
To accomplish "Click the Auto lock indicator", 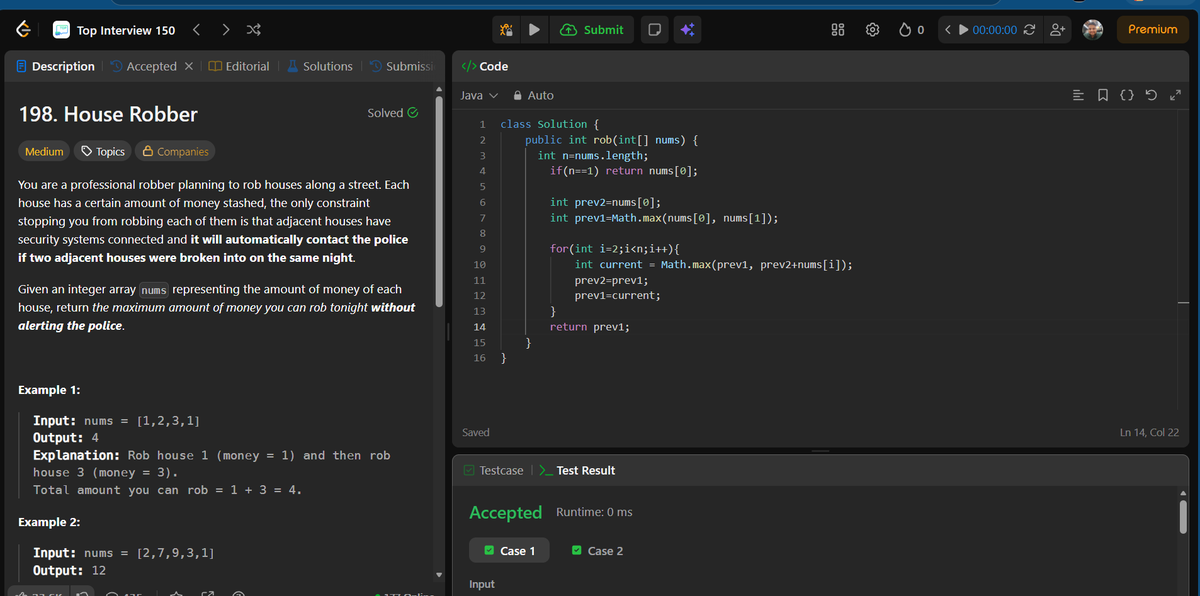I will click(x=533, y=95).
